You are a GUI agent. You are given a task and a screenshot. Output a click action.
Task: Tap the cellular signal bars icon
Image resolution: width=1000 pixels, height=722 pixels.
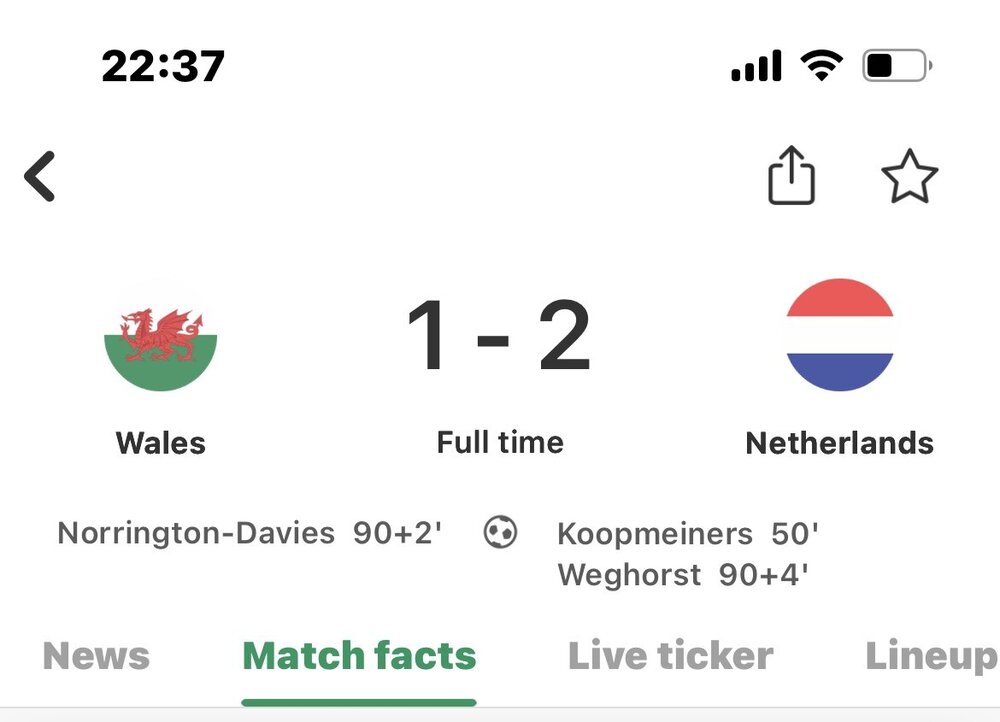coord(756,65)
